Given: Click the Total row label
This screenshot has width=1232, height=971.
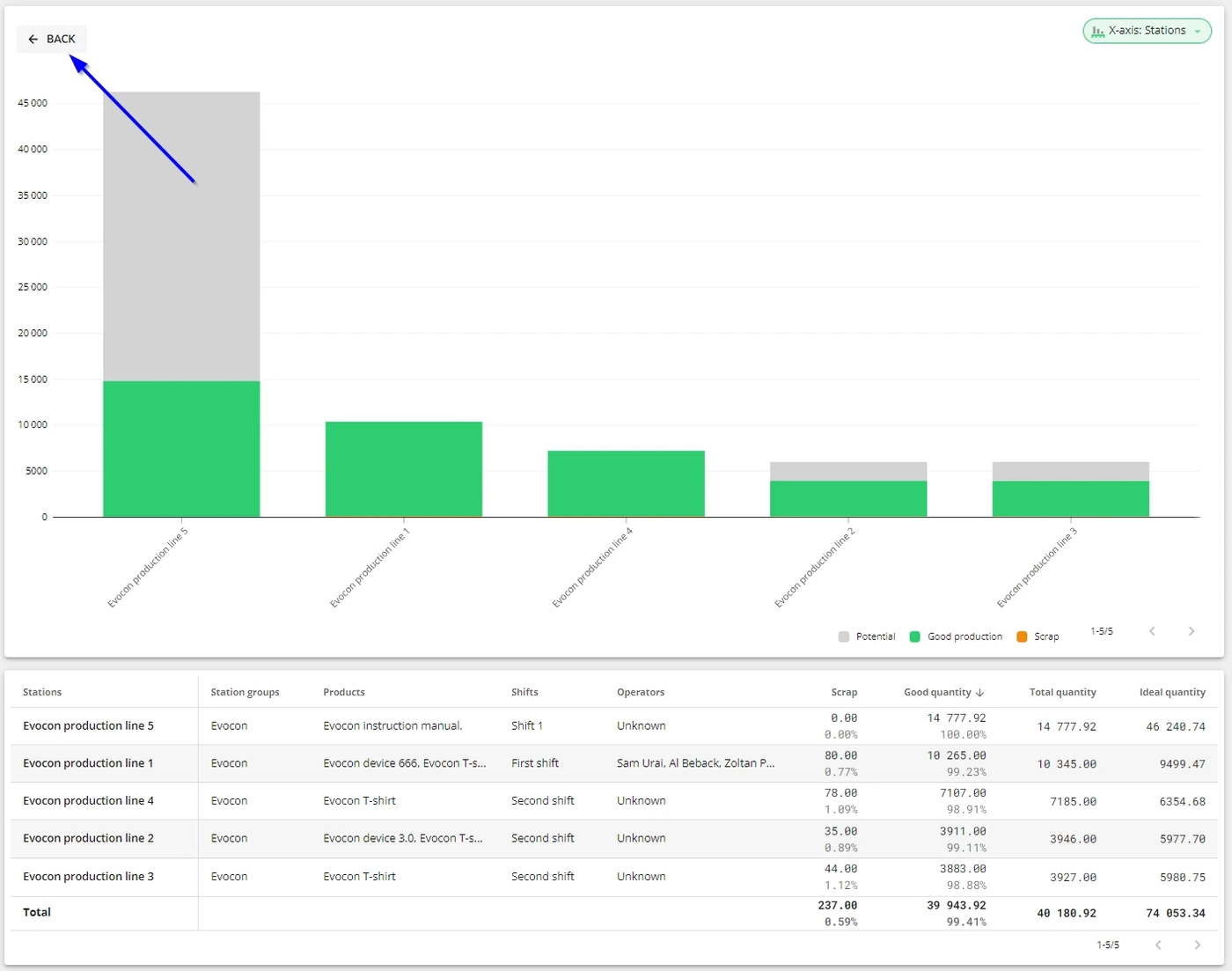Looking at the screenshot, I should click(x=37, y=912).
